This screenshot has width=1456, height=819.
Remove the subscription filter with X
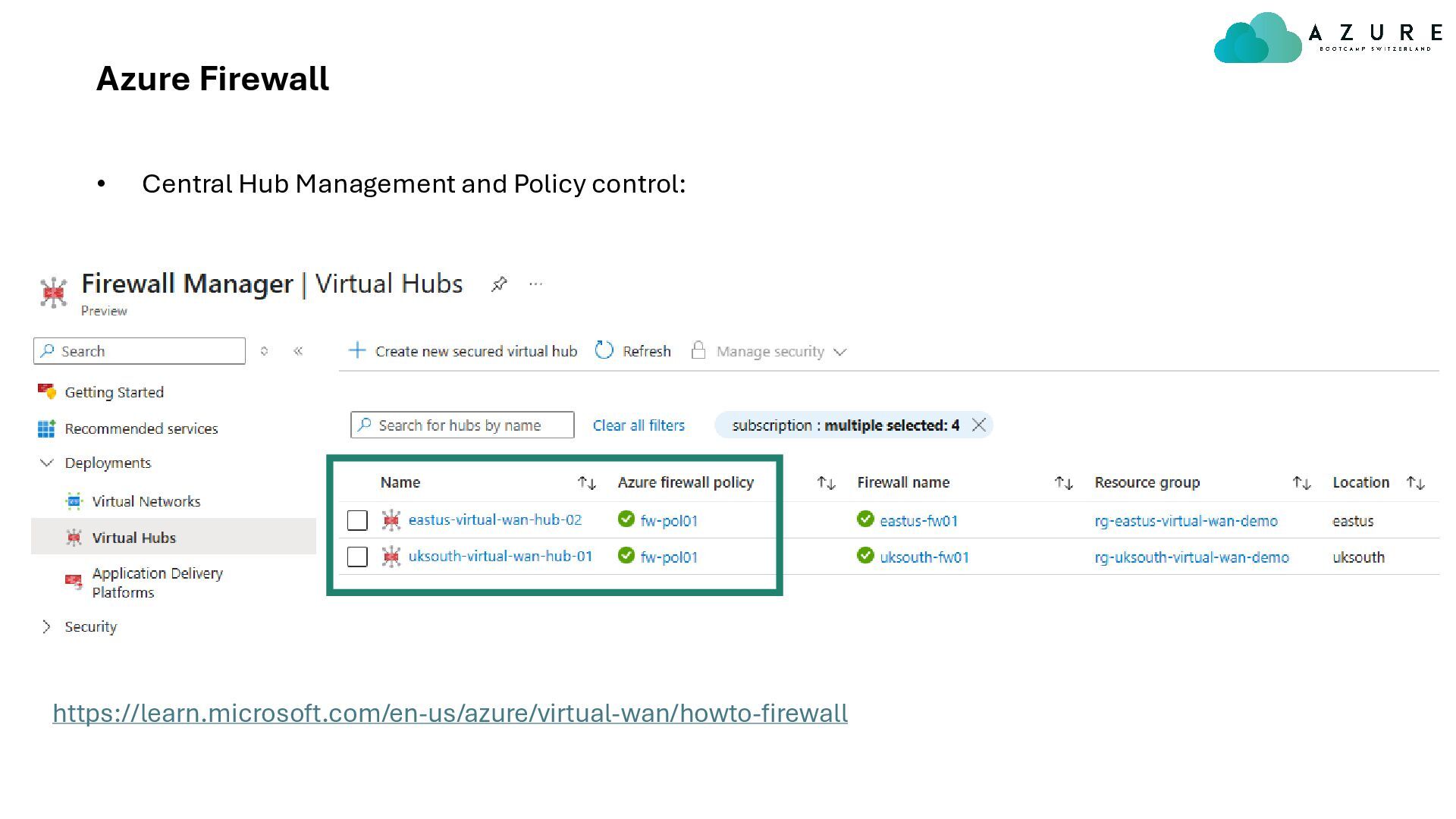coord(978,425)
